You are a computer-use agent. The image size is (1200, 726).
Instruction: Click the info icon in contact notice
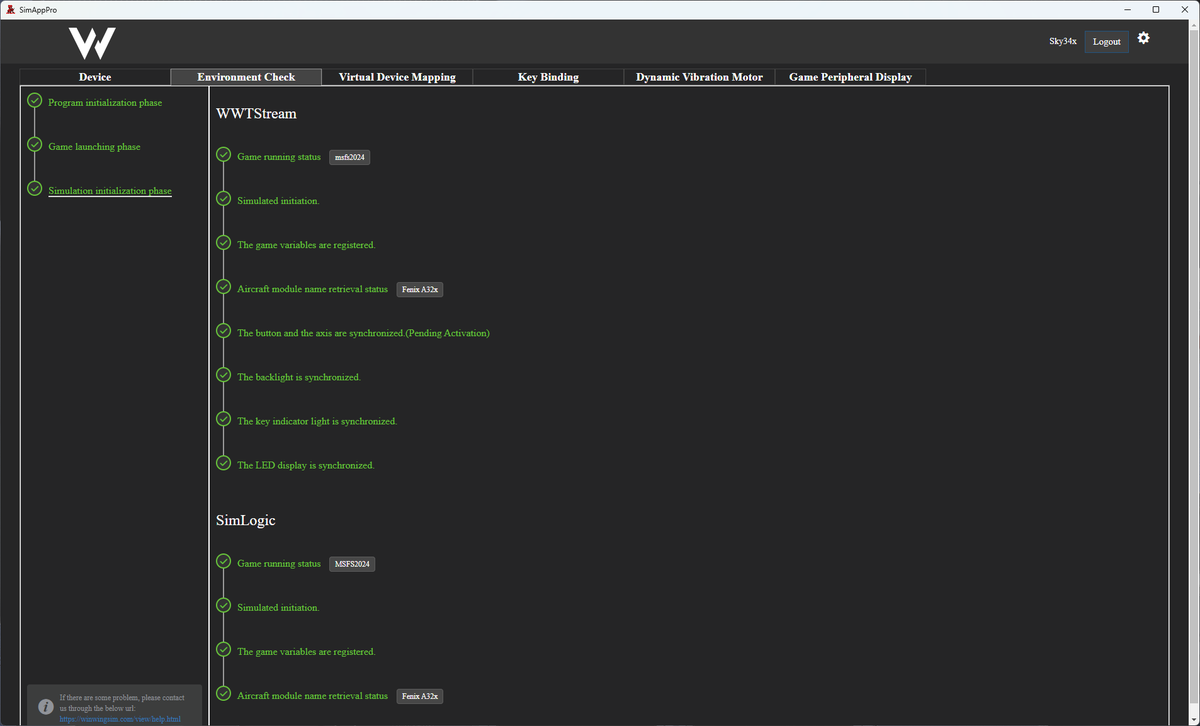45,706
